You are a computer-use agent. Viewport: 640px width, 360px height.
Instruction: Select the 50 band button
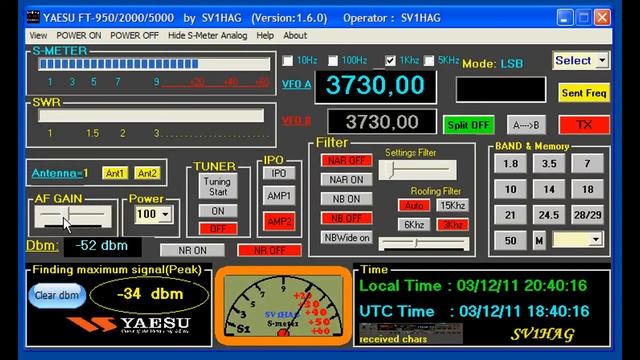510,241
